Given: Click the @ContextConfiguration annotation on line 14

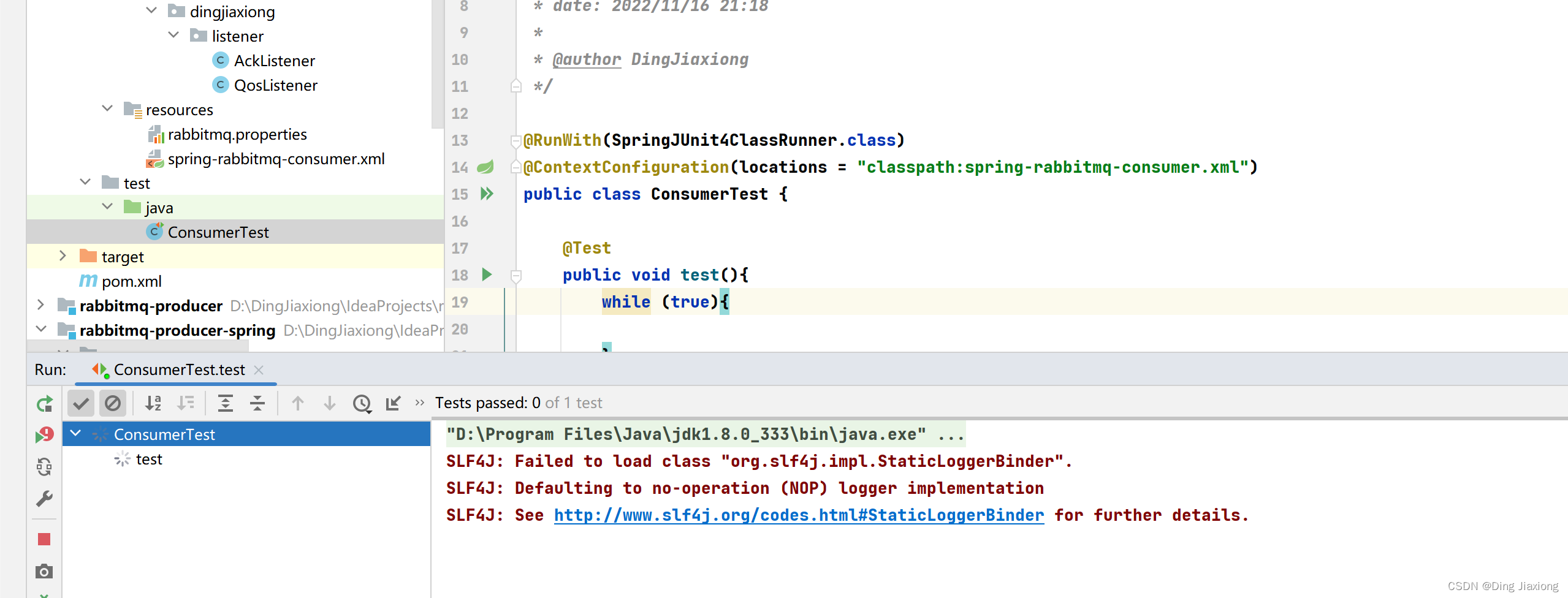Looking at the screenshot, I should (626, 167).
